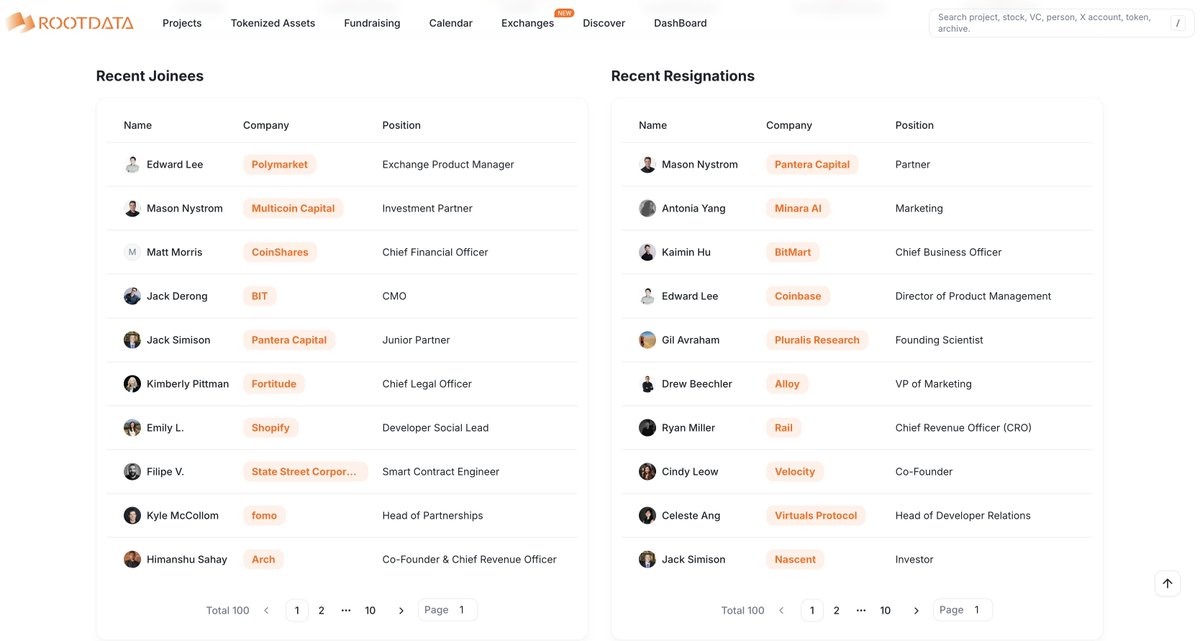The image size is (1200, 641).
Task: Open the Shopify company tag
Action: [x=271, y=428]
